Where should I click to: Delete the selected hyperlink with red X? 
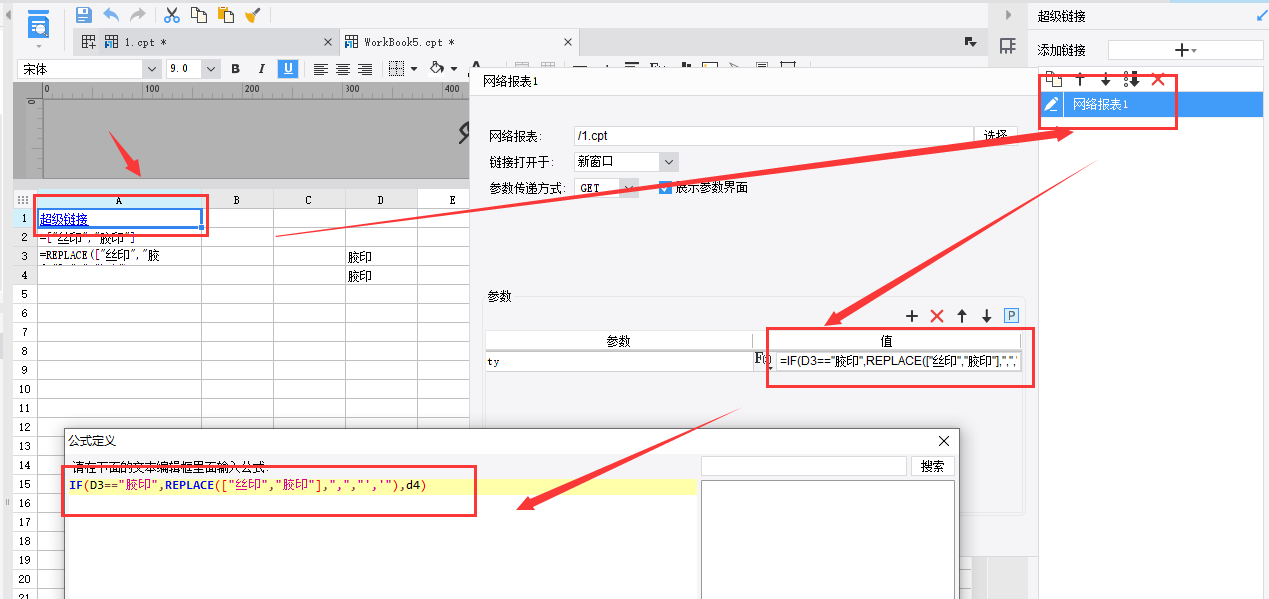(1158, 79)
